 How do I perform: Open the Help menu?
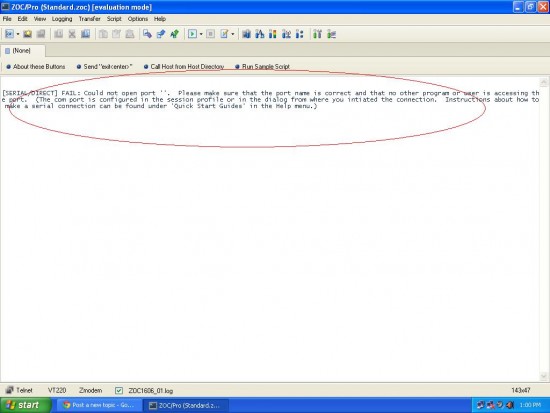click(x=160, y=19)
